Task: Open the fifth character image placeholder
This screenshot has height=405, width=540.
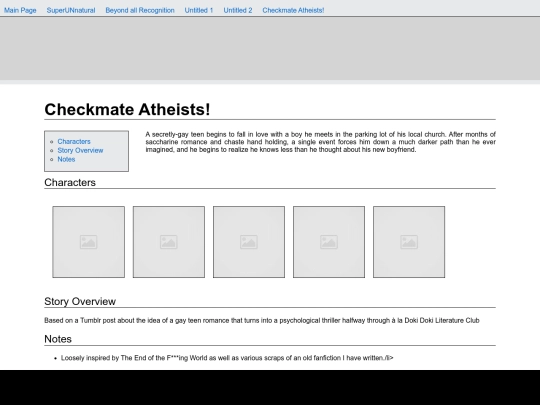Action: pyautogui.click(x=409, y=242)
